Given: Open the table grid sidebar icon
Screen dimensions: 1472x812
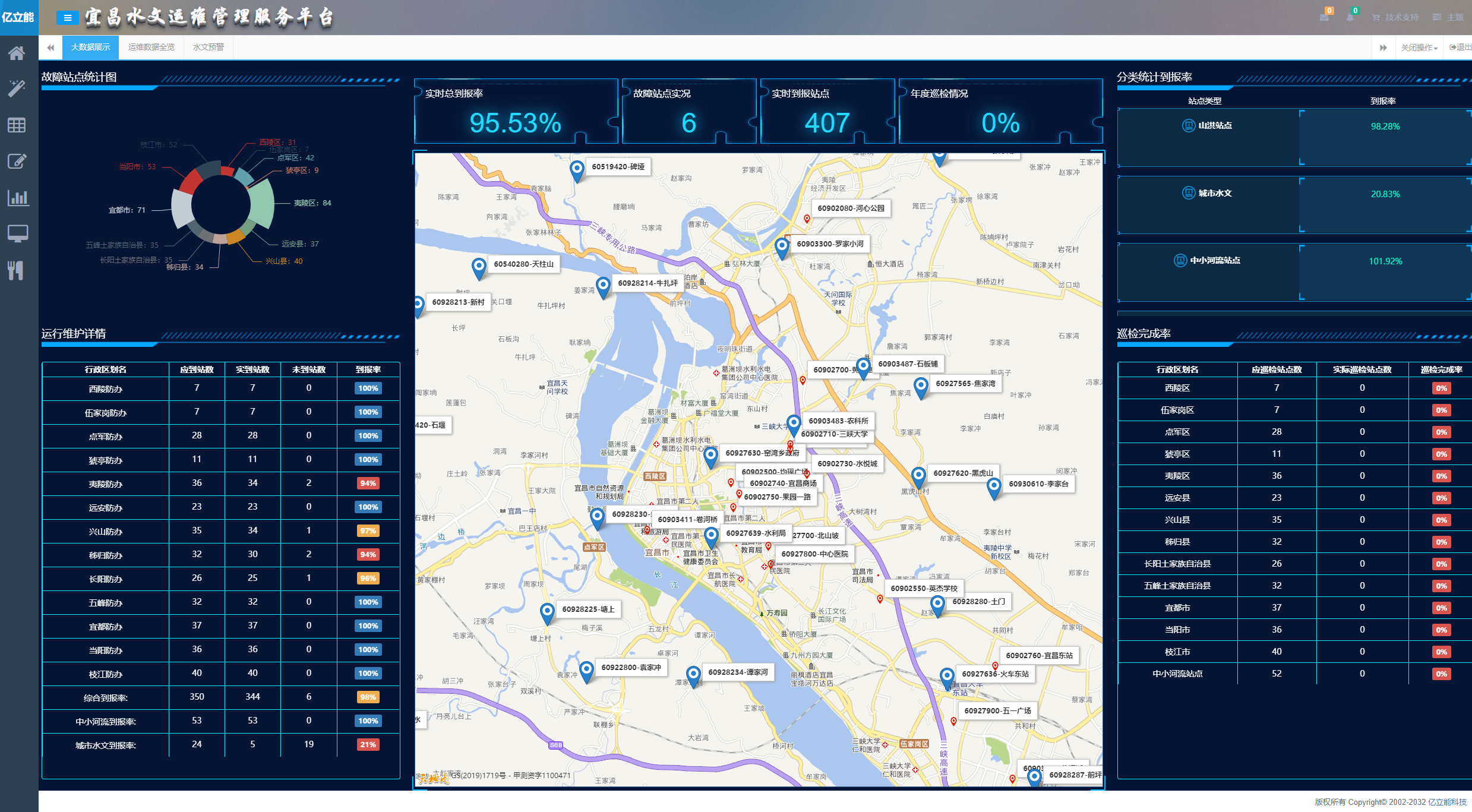Looking at the screenshot, I should coord(17,125).
